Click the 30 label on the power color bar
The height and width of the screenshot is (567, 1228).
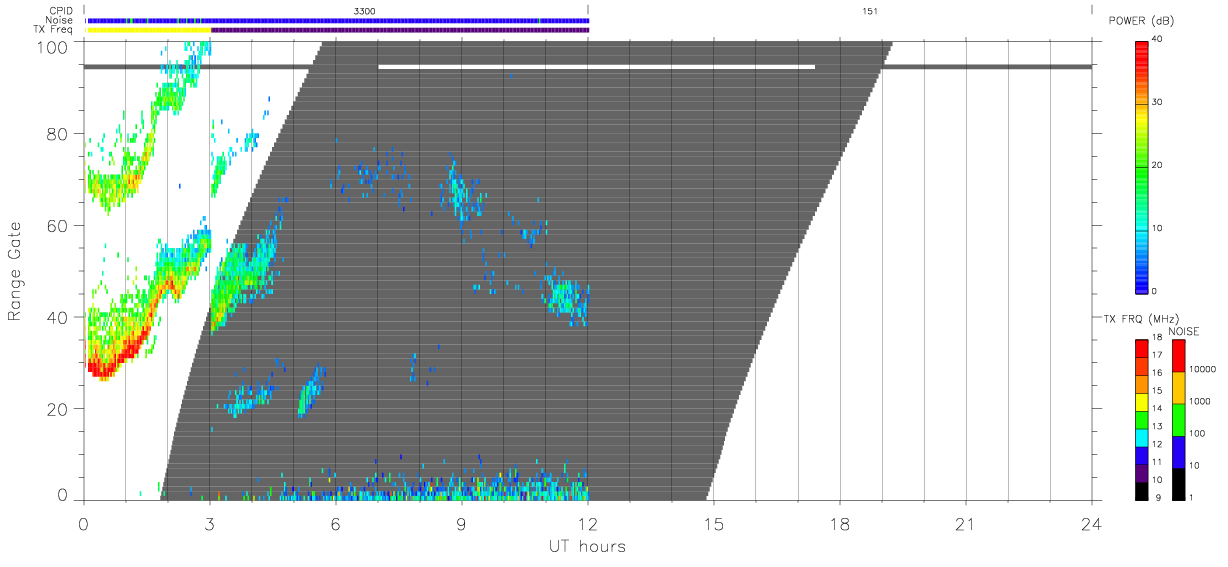[x=1158, y=102]
